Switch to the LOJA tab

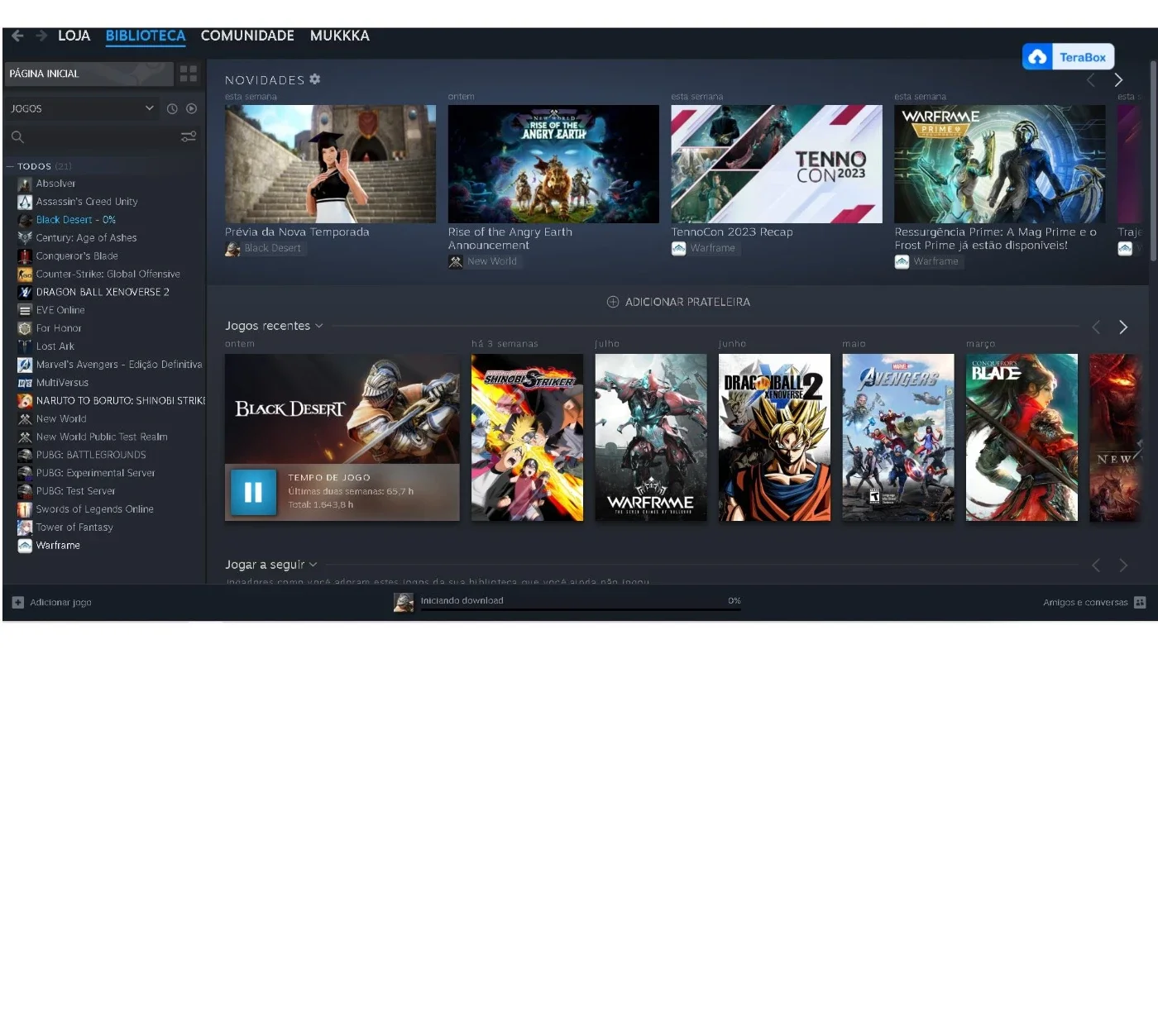[x=74, y=36]
